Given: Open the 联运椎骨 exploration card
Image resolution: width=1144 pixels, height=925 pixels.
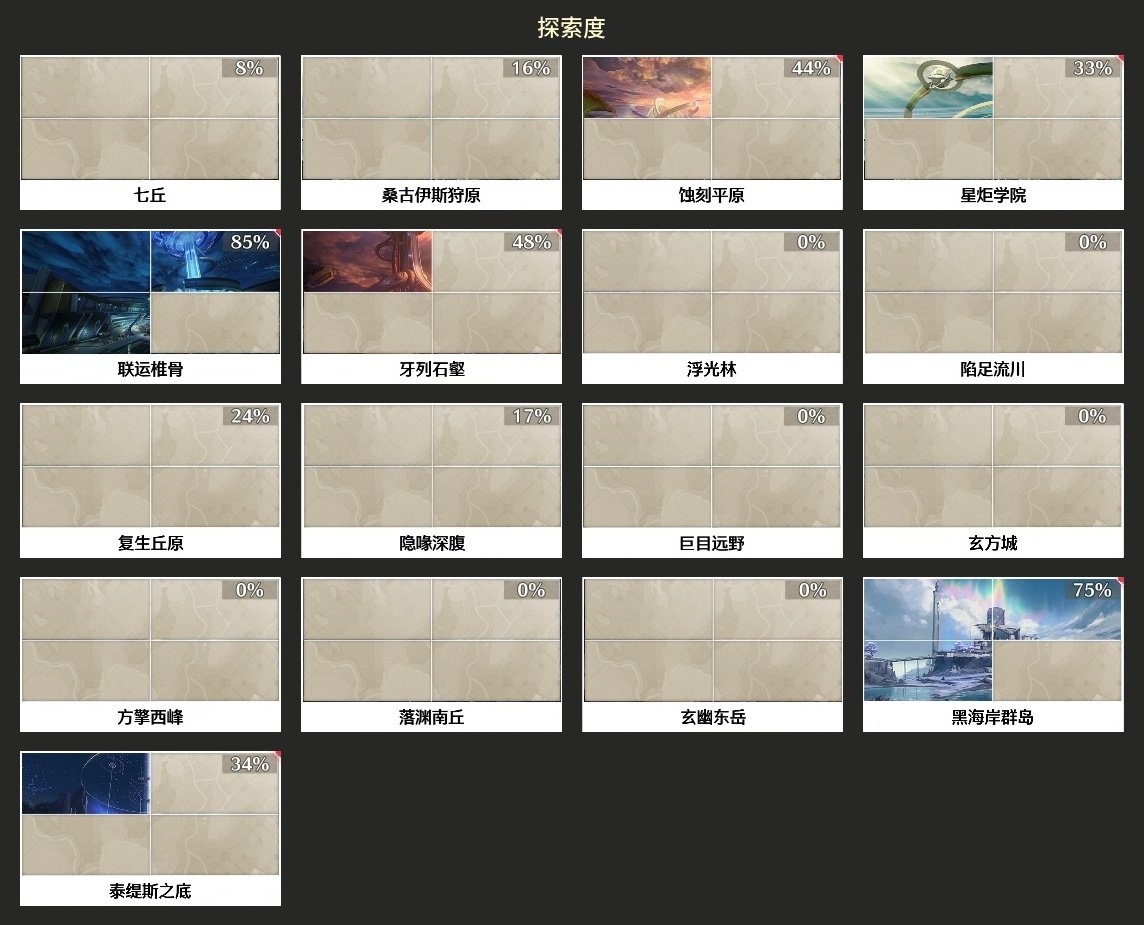Looking at the screenshot, I should click(x=150, y=306).
